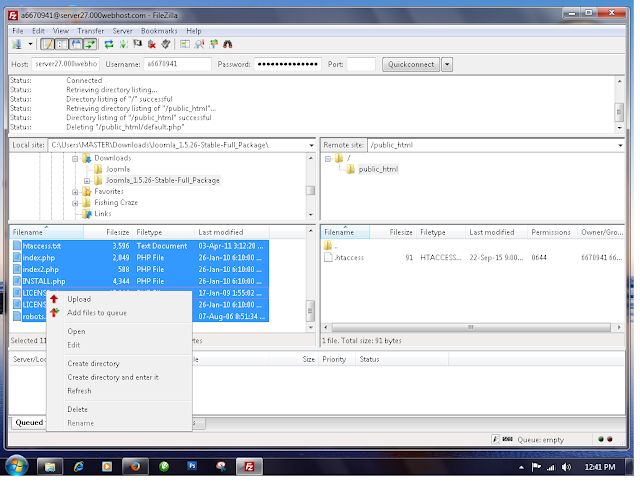Toggle the remote directory tree display

point(76,44)
